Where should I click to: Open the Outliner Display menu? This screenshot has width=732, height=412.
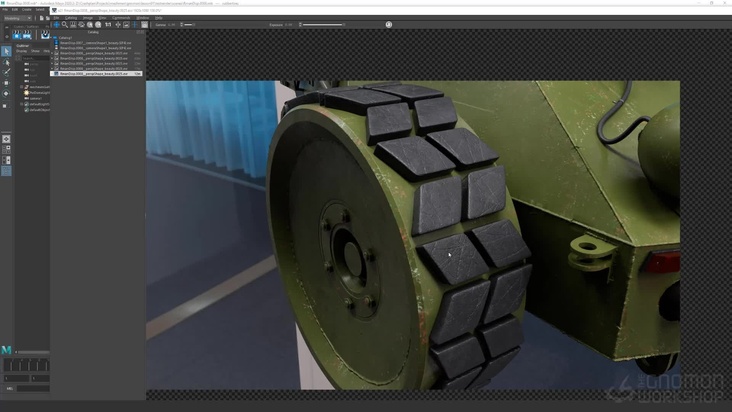point(22,51)
